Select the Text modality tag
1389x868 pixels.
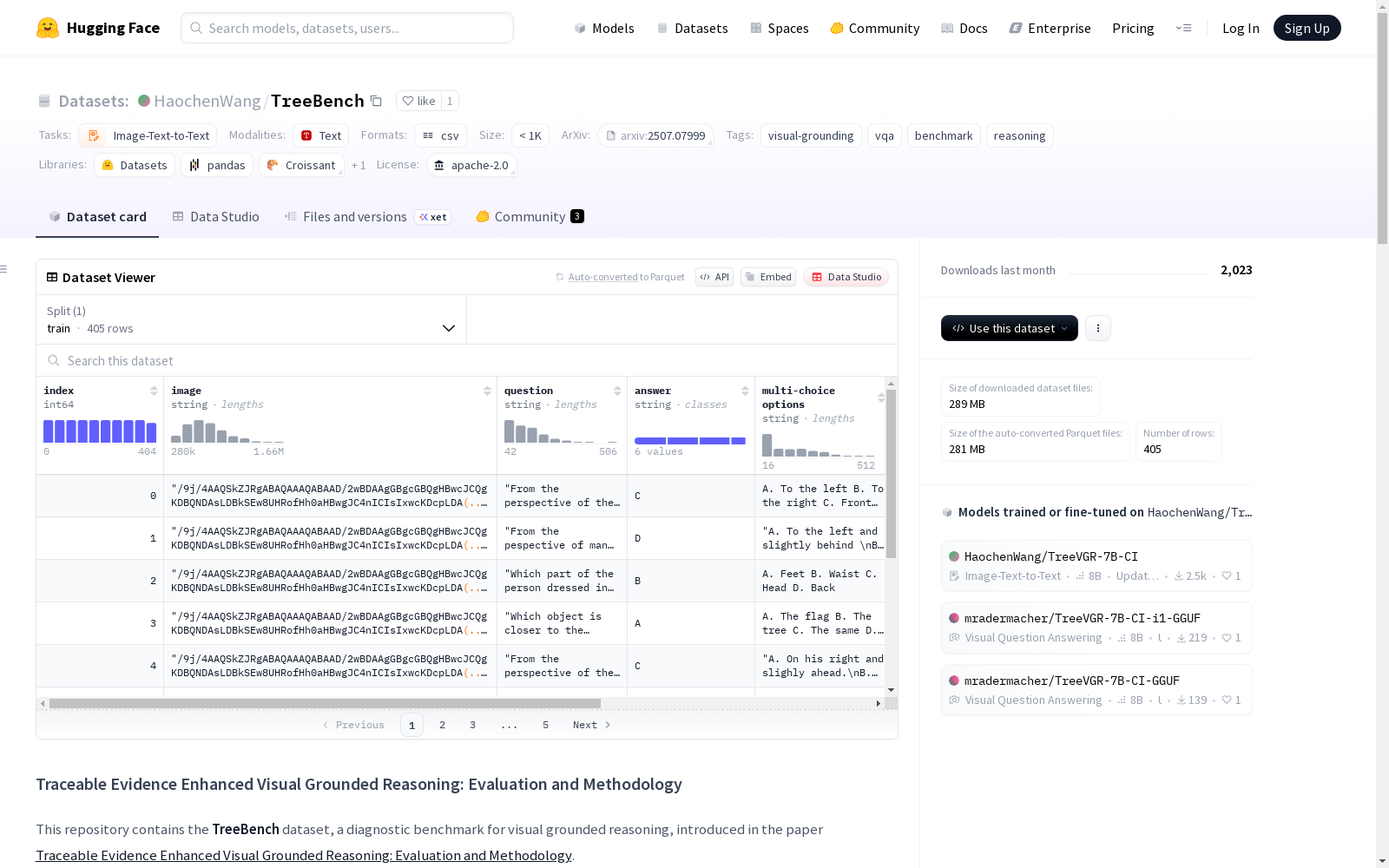(x=320, y=135)
